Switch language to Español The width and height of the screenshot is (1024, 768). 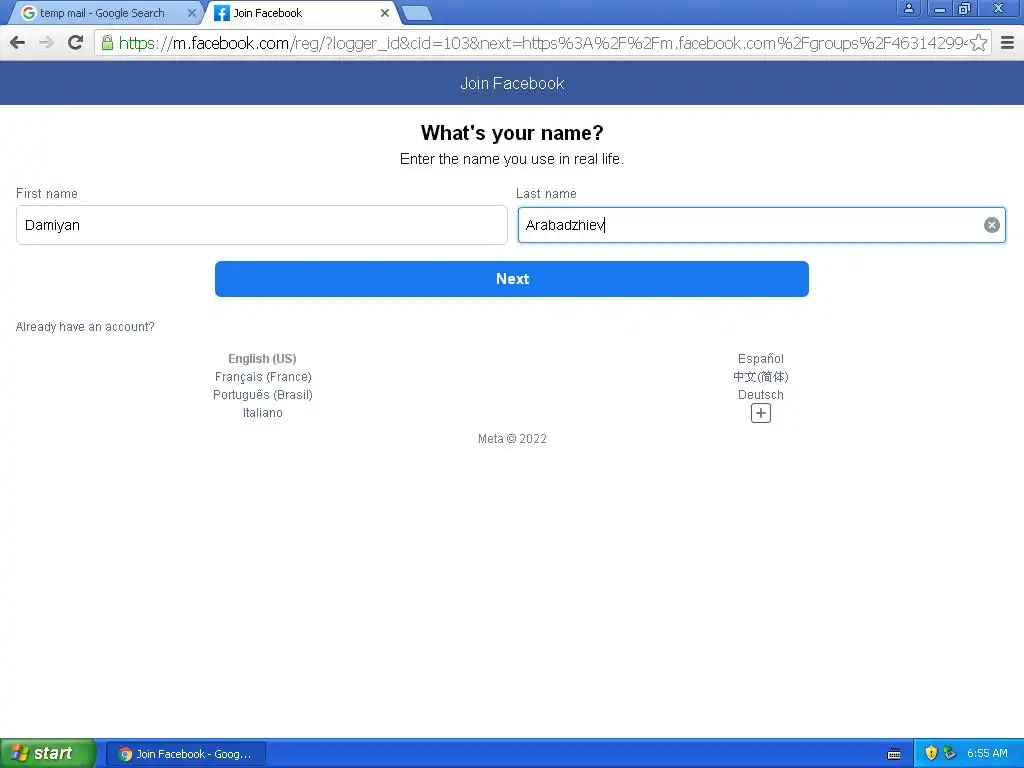pyautogui.click(x=761, y=359)
